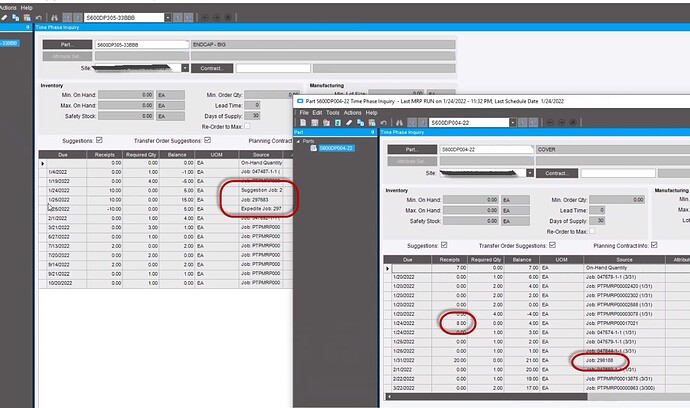This screenshot has width=690, height=408.
Task: Click Contract... button in front window
Action: [x=557, y=173]
